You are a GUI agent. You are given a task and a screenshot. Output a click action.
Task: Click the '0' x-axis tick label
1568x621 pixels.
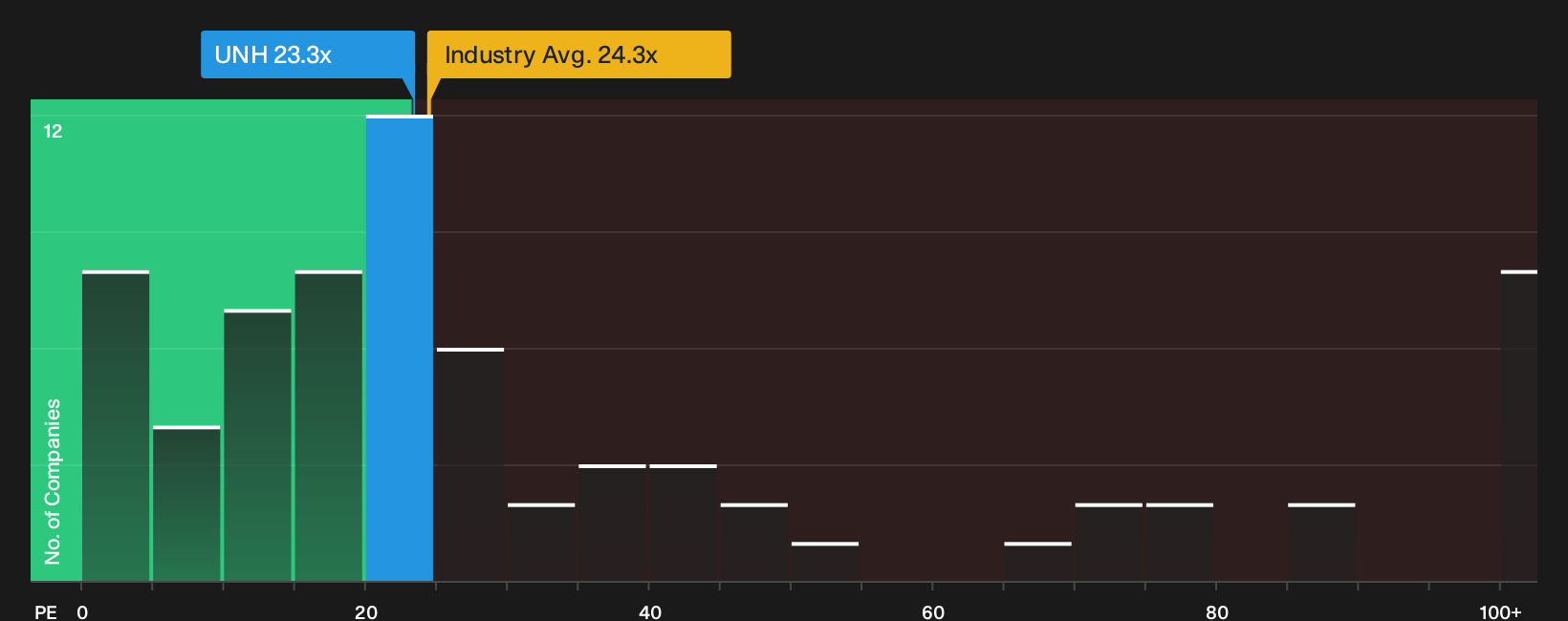[x=82, y=612]
